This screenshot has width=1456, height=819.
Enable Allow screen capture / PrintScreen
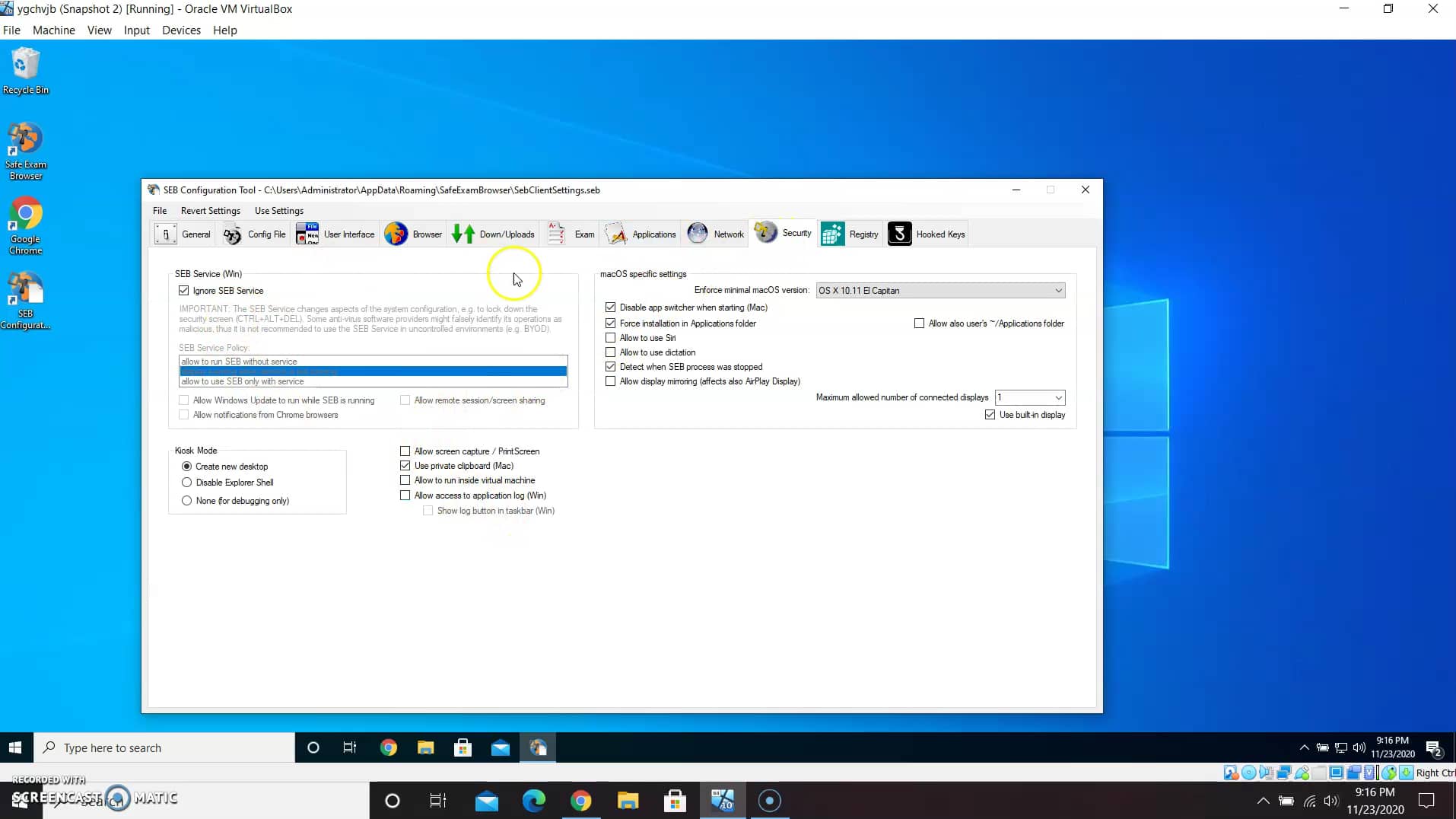coord(405,451)
